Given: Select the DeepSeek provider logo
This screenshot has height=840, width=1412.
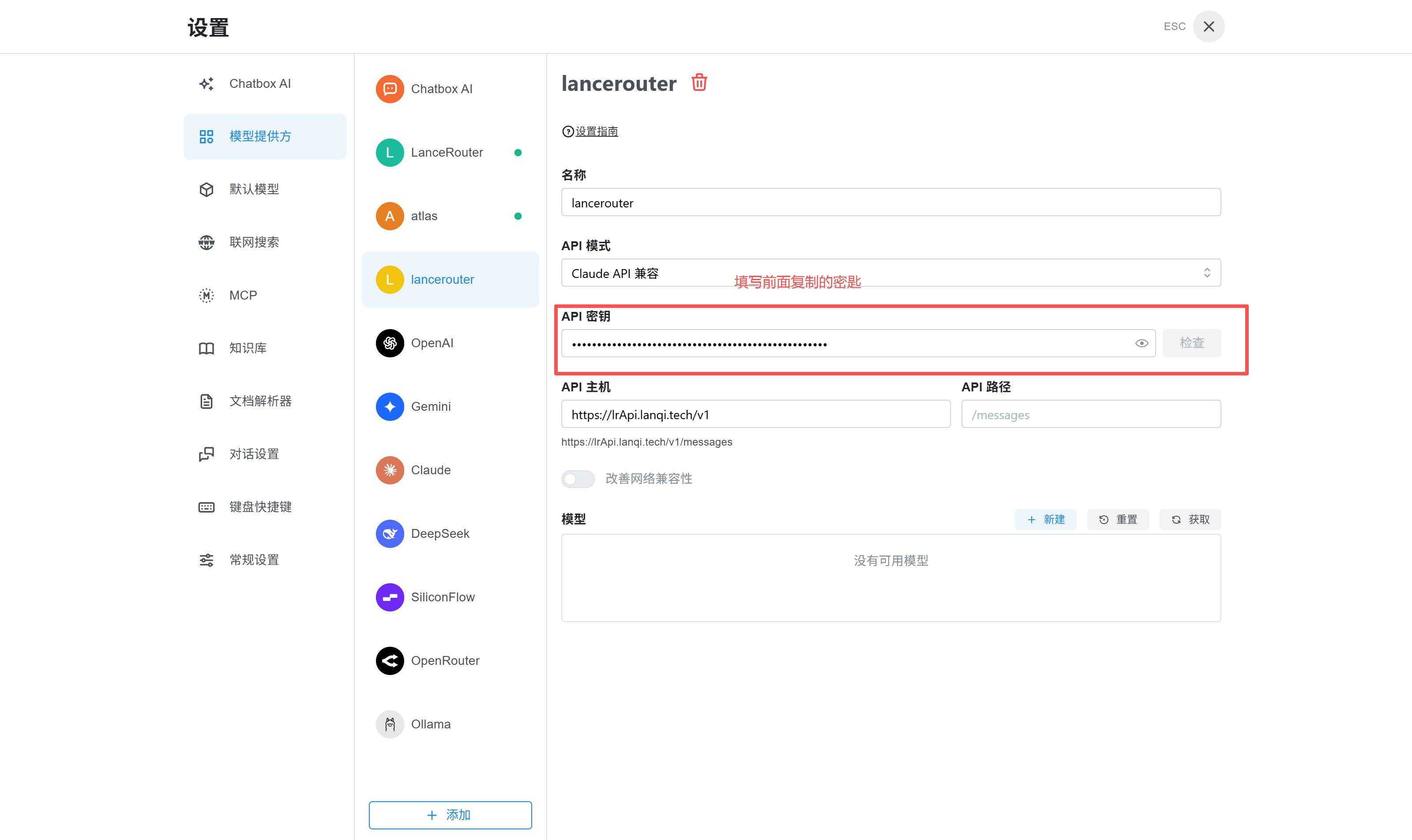Looking at the screenshot, I should (x=390, y=533).
